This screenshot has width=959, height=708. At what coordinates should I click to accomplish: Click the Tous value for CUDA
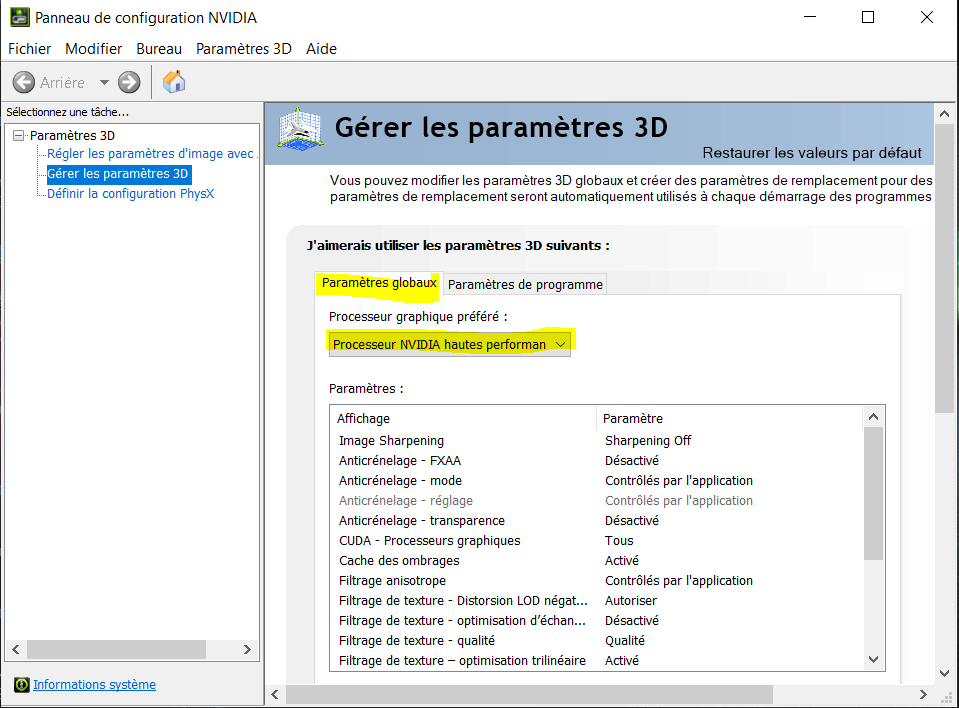pos(619,541)
